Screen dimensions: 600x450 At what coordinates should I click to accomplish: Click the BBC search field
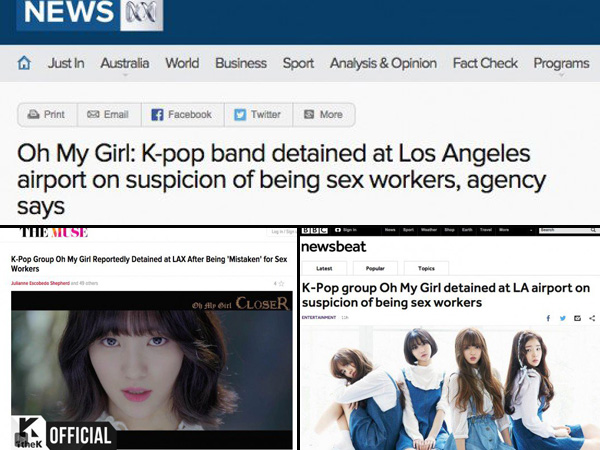(567, 230)
